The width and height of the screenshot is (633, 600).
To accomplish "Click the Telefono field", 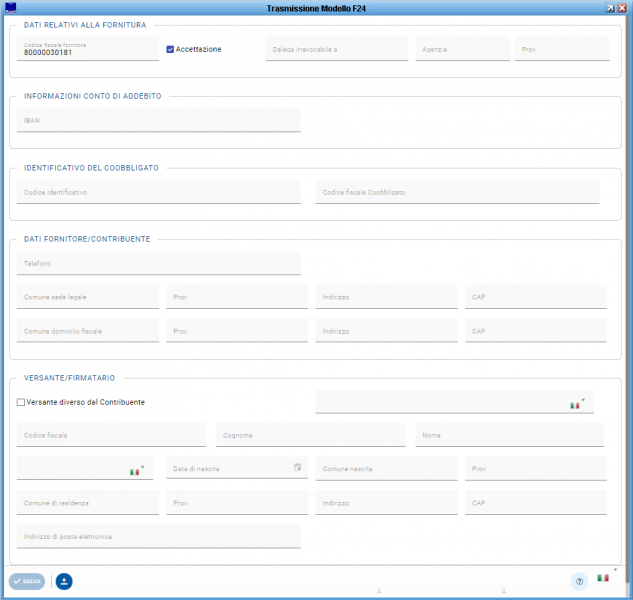I will (x=159, y=264).
